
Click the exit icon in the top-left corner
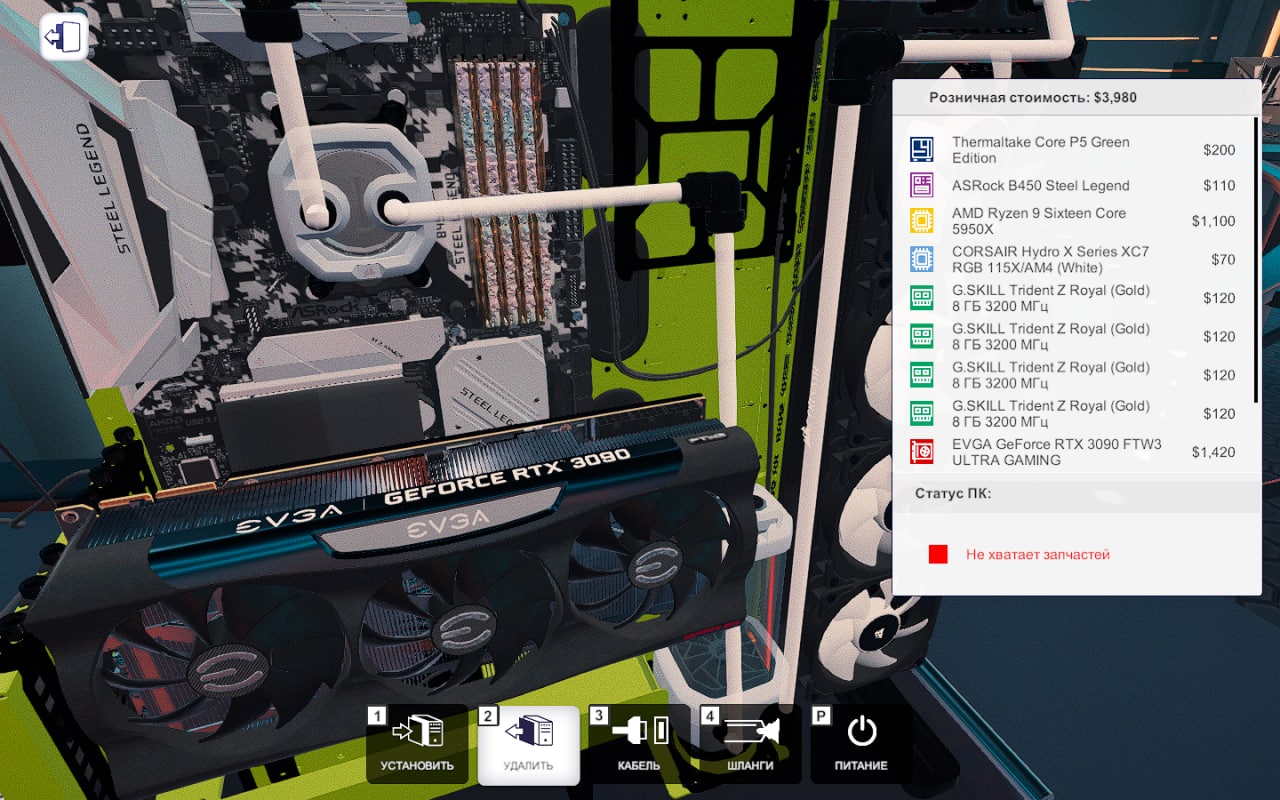63,38
